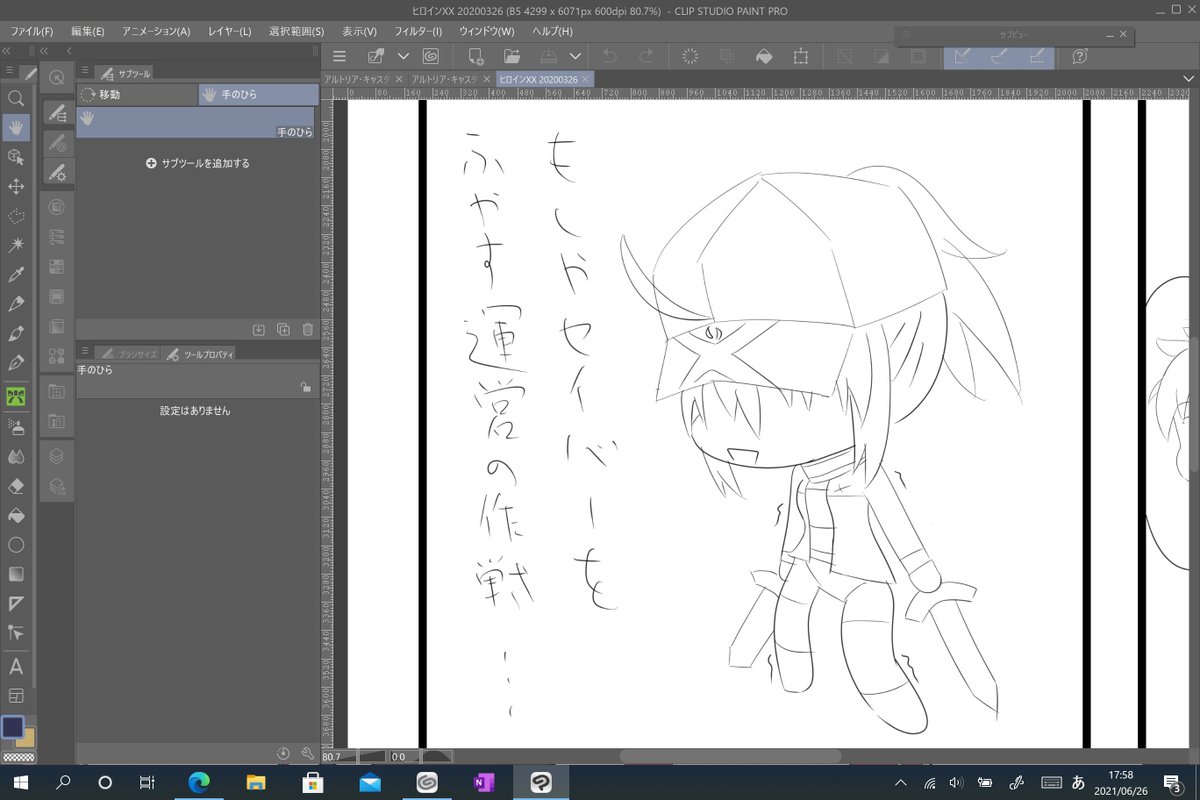The width and height of the screenshot is (1200, 800).
Task: Select the Blend droplets tool
Action: point(16,456)
